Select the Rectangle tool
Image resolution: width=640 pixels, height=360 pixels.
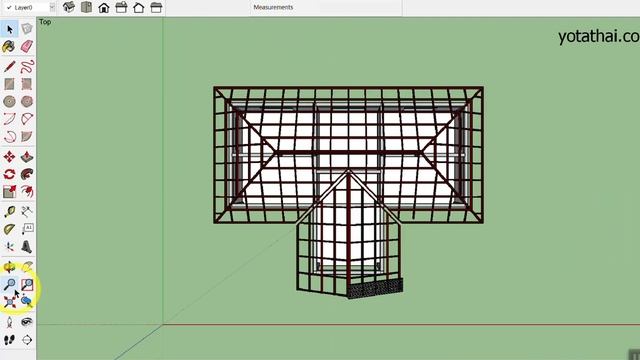click(9, 84)
